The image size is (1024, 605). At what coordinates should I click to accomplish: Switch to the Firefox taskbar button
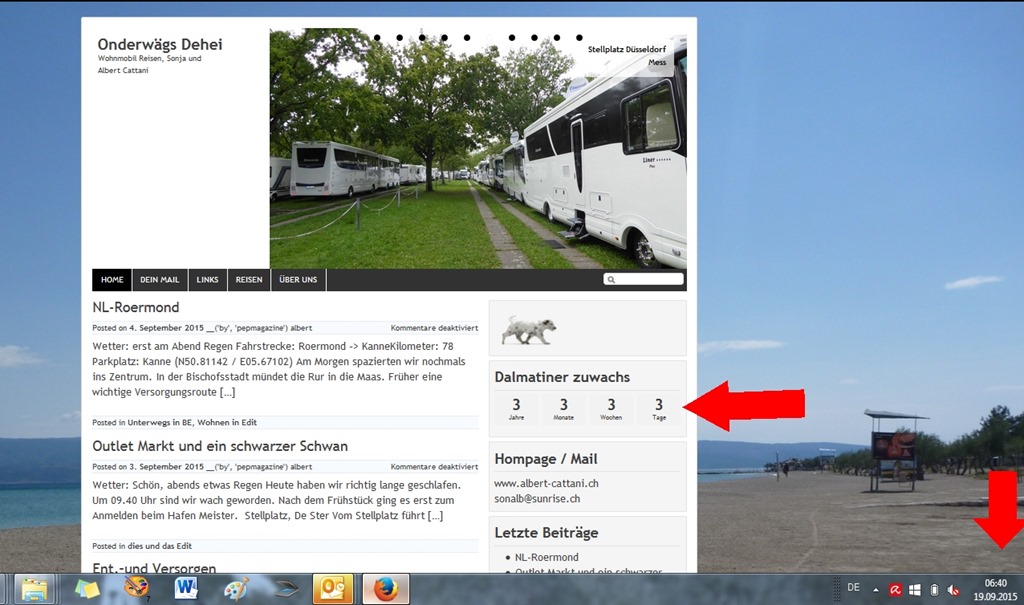point(386,589)
